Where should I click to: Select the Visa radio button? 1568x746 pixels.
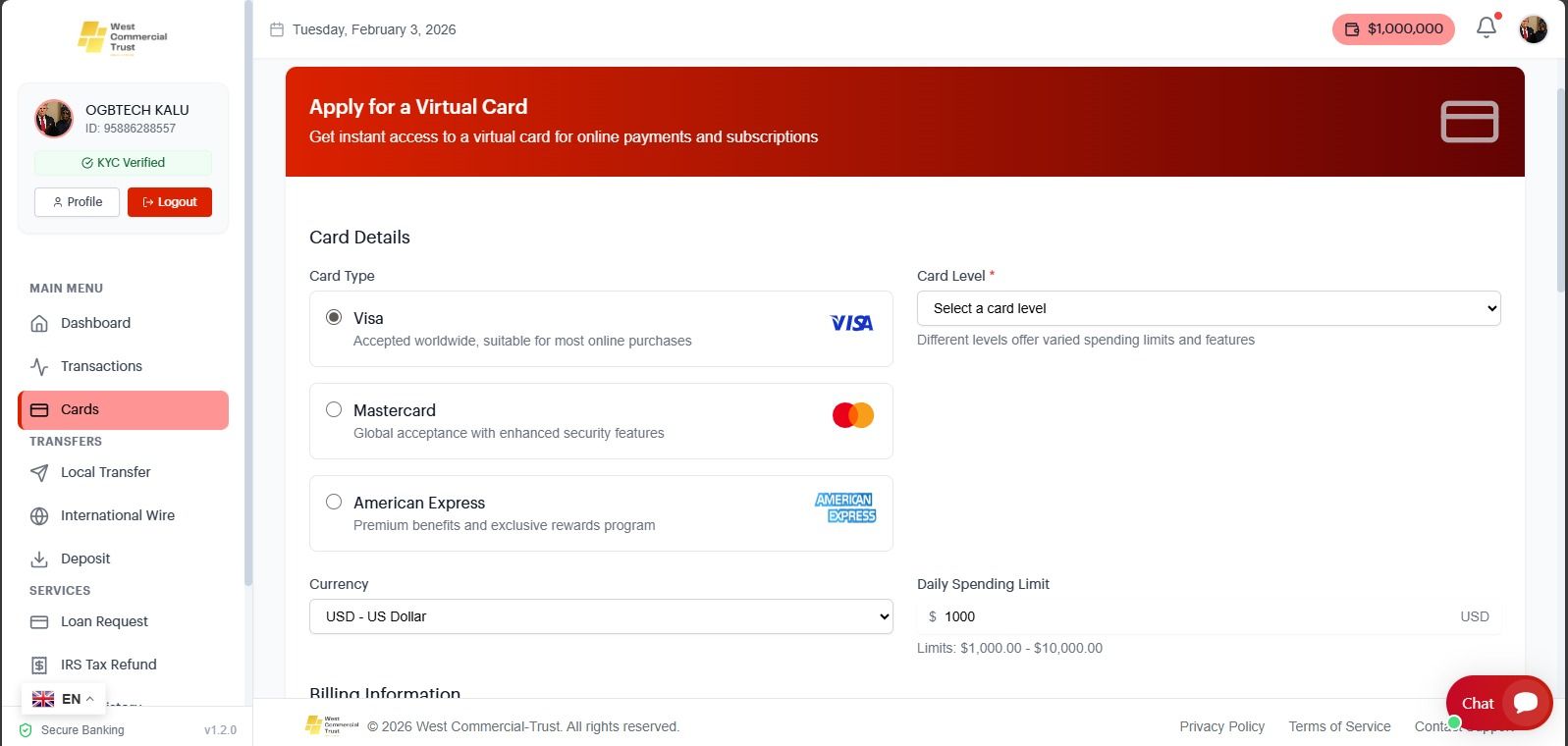[334, 317]
